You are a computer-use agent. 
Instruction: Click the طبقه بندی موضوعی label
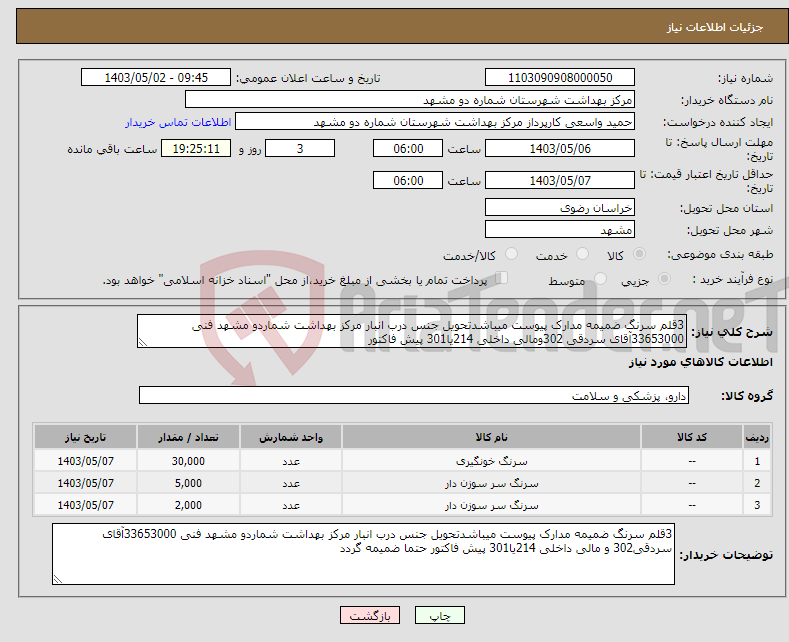[720, 254]
